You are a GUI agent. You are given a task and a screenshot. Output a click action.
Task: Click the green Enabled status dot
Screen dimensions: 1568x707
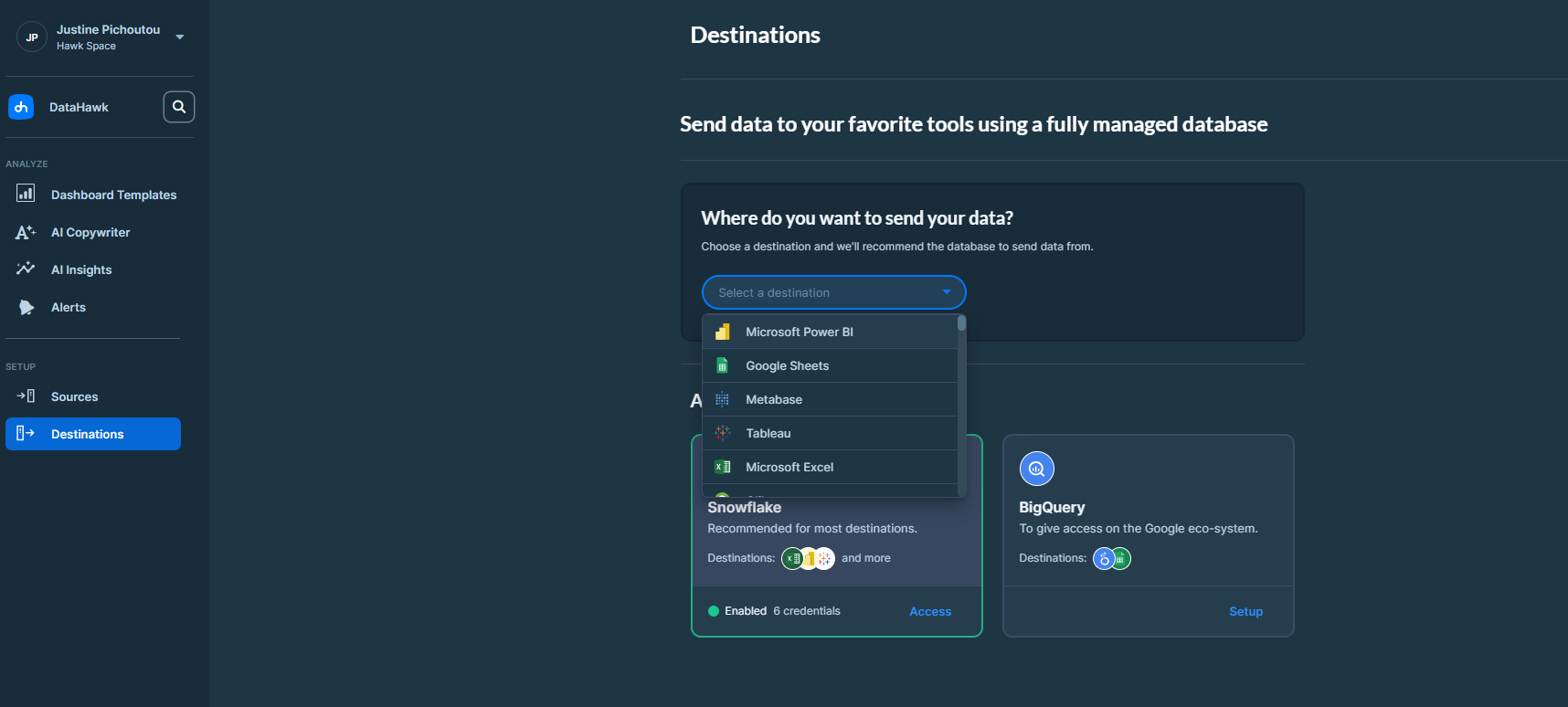[714, 611]
